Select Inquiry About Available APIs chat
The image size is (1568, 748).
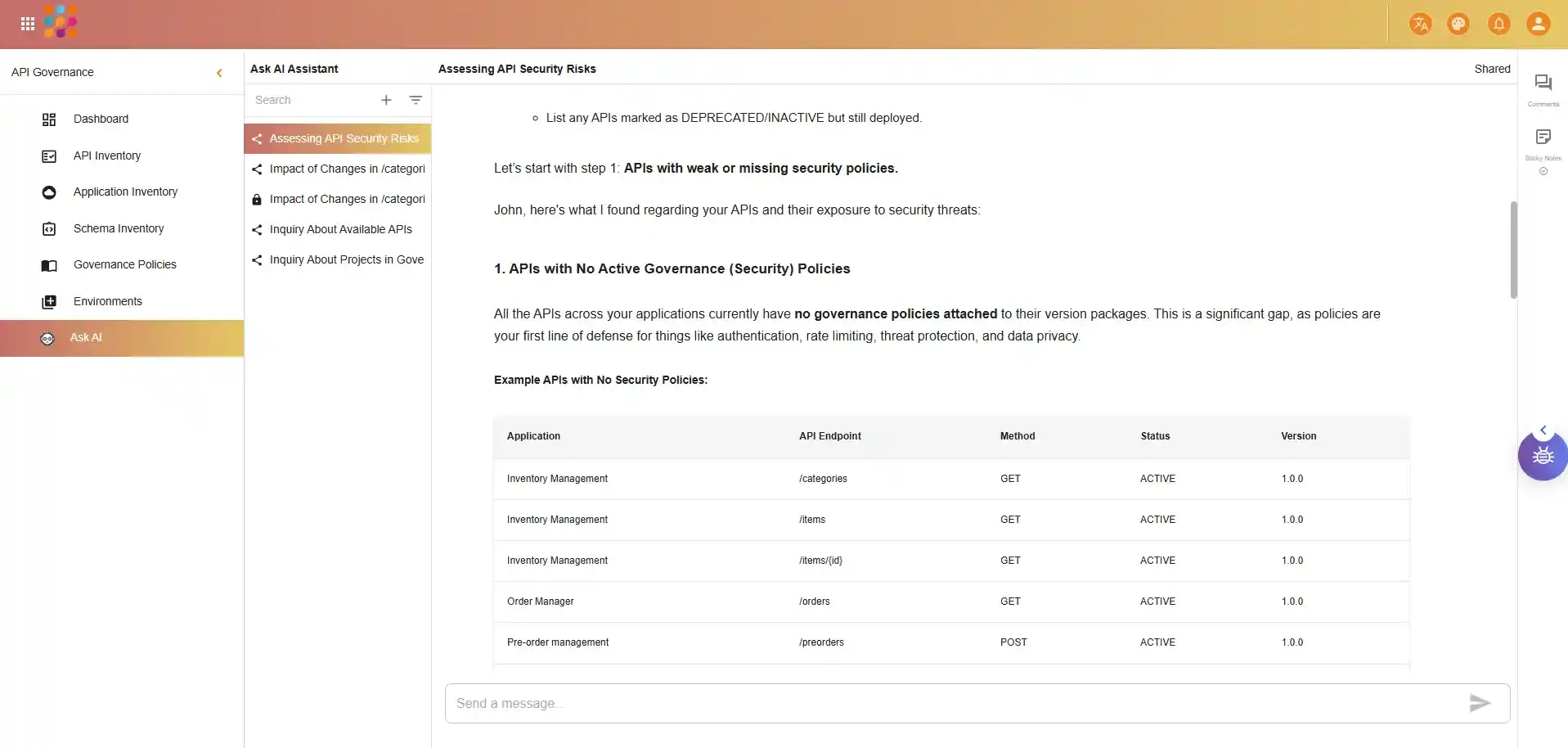340,229
